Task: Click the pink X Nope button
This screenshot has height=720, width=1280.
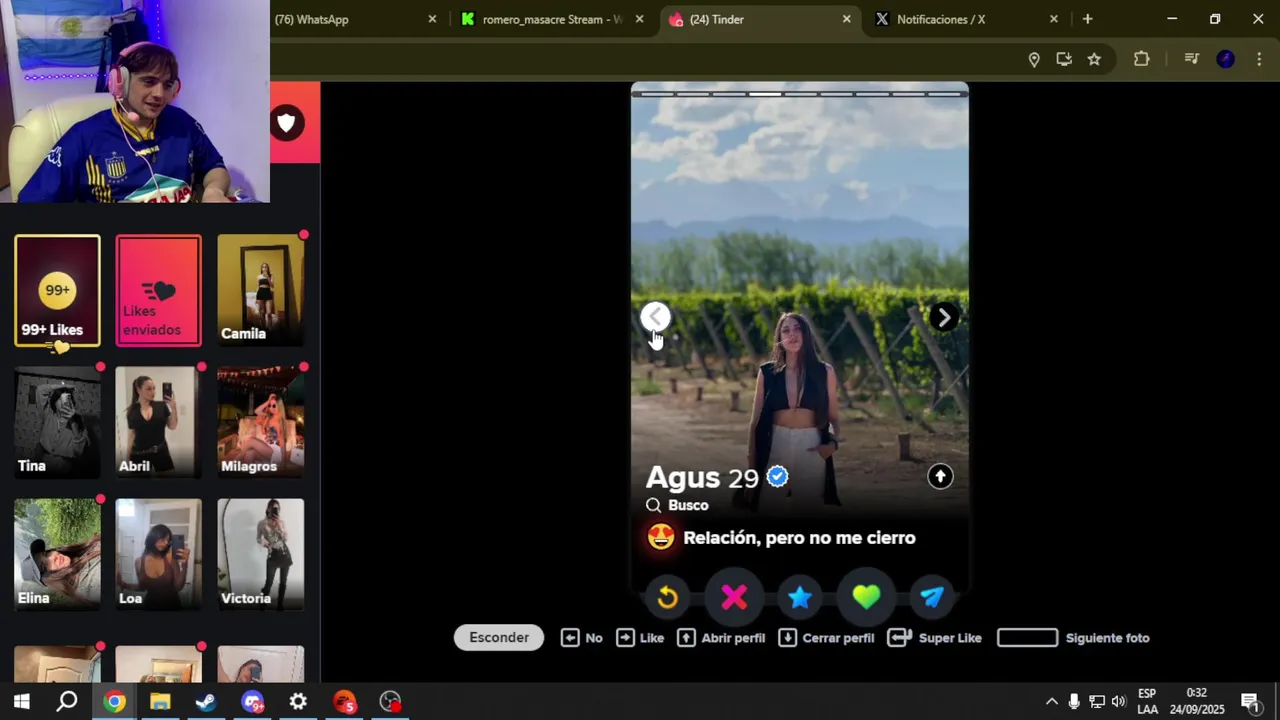Action: (734, 597)
